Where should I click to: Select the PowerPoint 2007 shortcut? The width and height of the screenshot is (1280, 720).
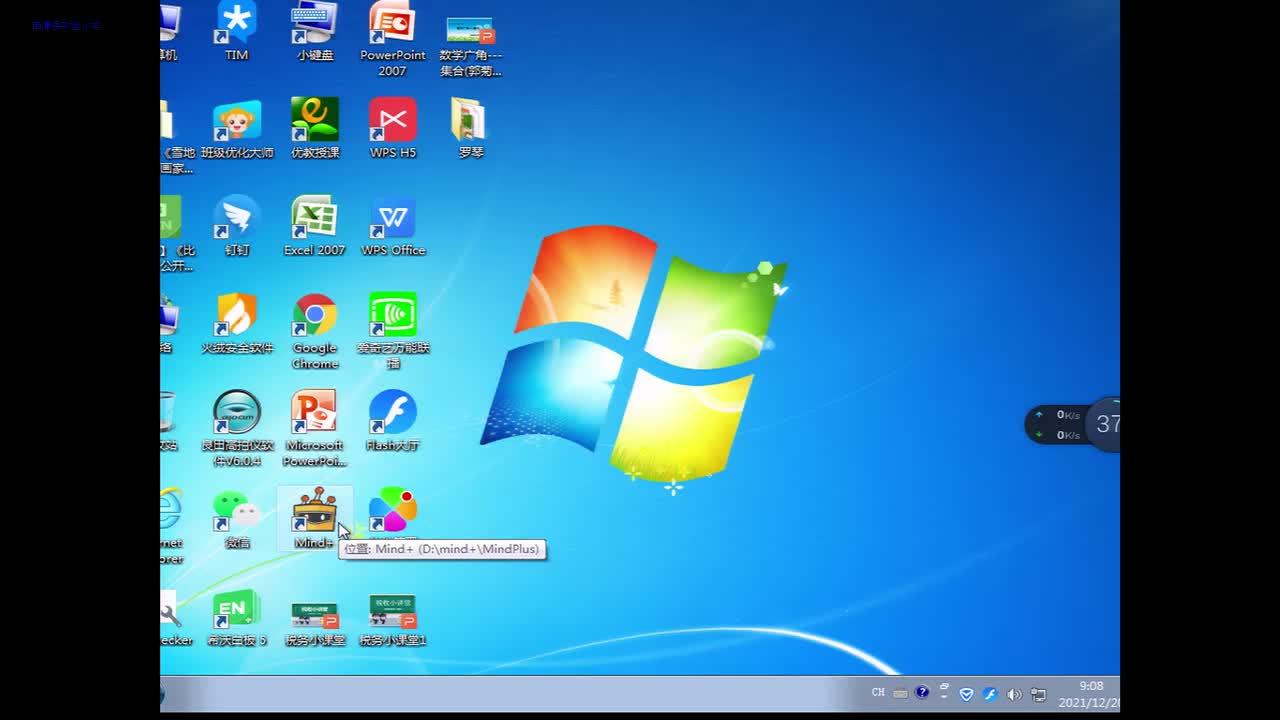pos(393,39)
